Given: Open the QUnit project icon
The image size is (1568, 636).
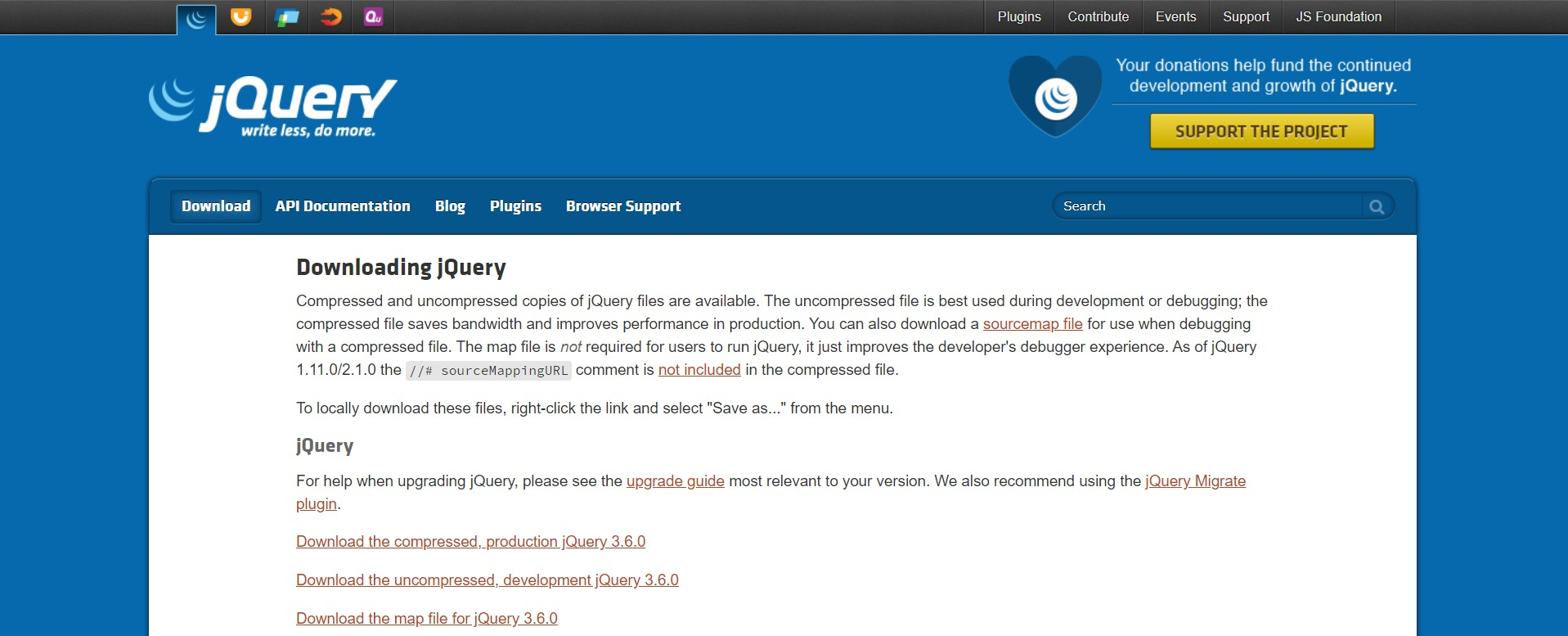Looking at the screenshot, I should (x=374, y=17).
